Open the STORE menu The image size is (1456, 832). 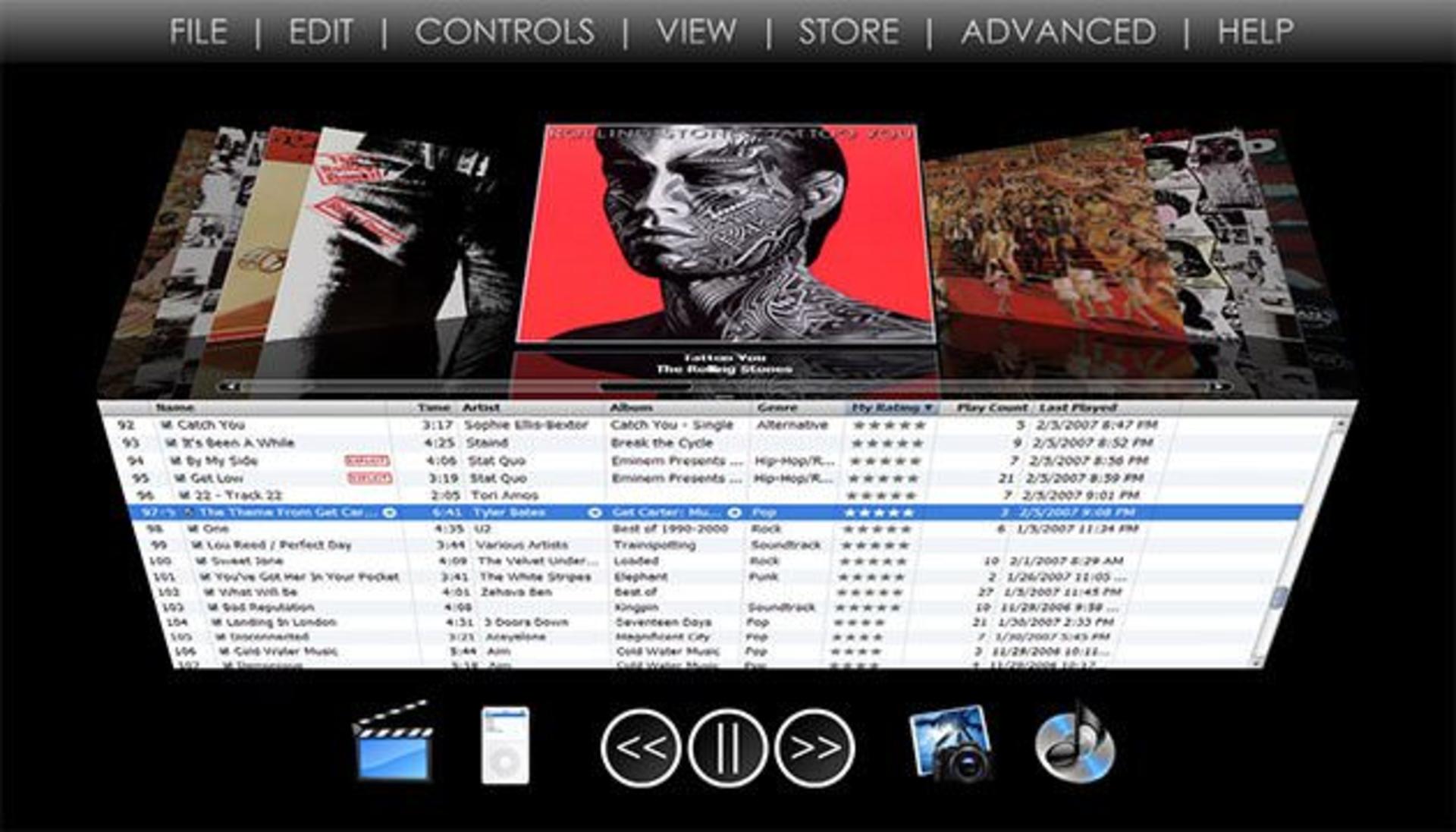coord(849,32)
